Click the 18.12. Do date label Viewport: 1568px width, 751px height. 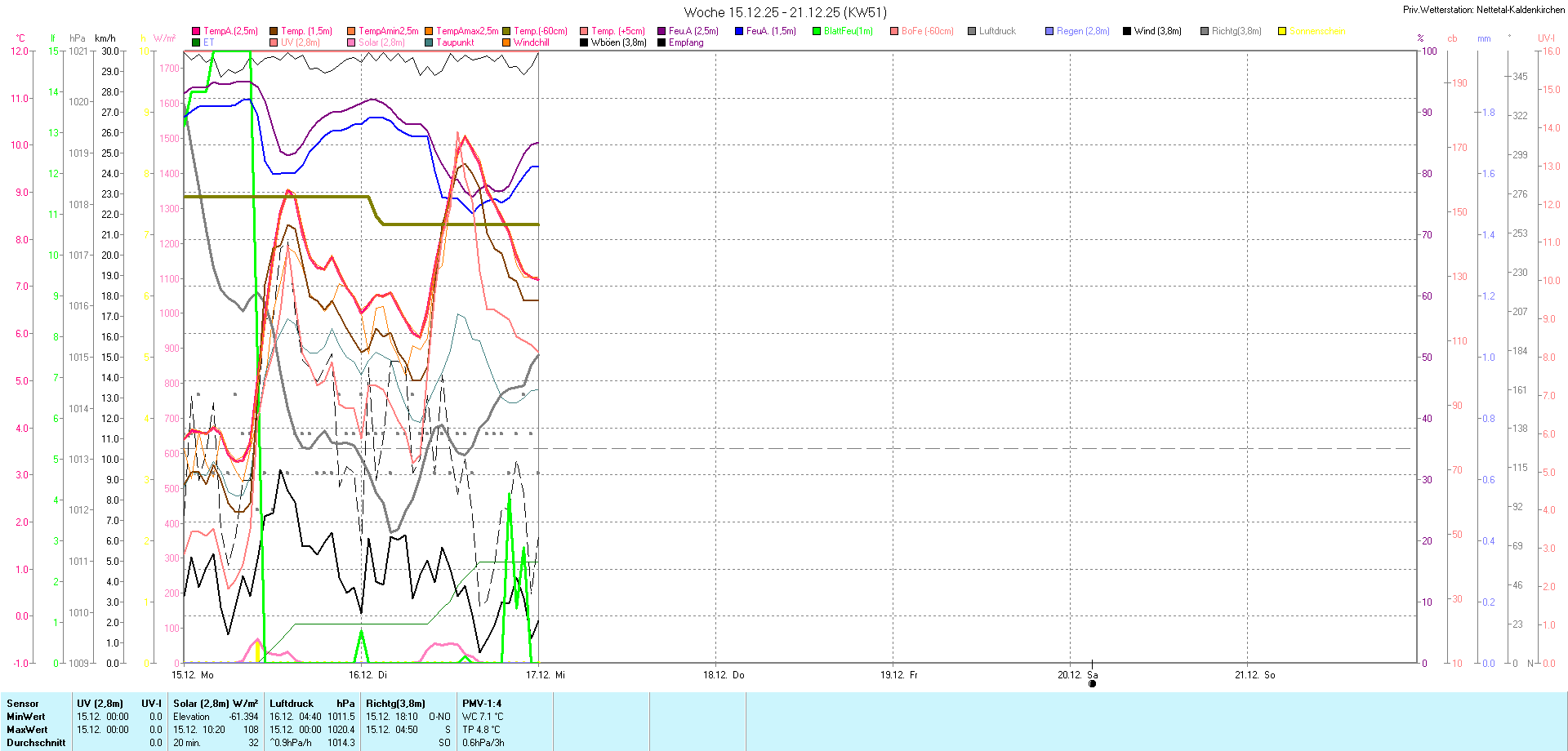tap(724, 675)
